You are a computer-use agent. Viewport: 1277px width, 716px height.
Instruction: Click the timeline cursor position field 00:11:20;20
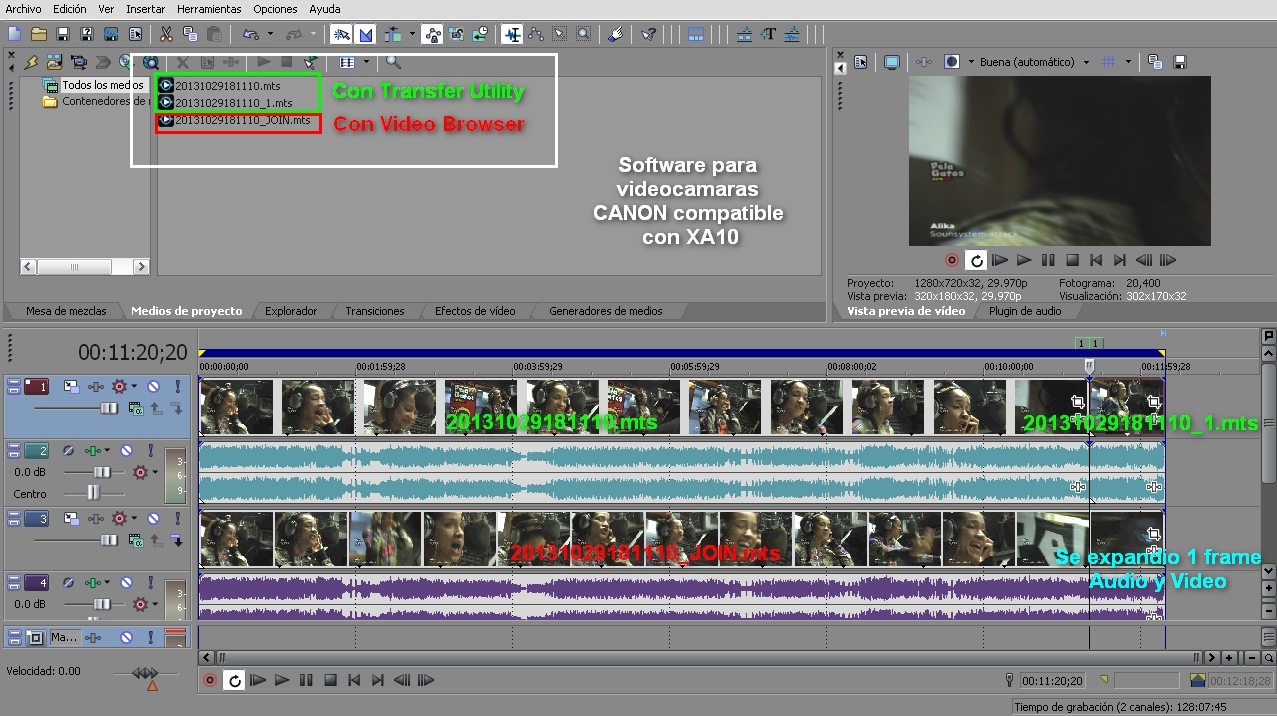(x=1053, y=680)
